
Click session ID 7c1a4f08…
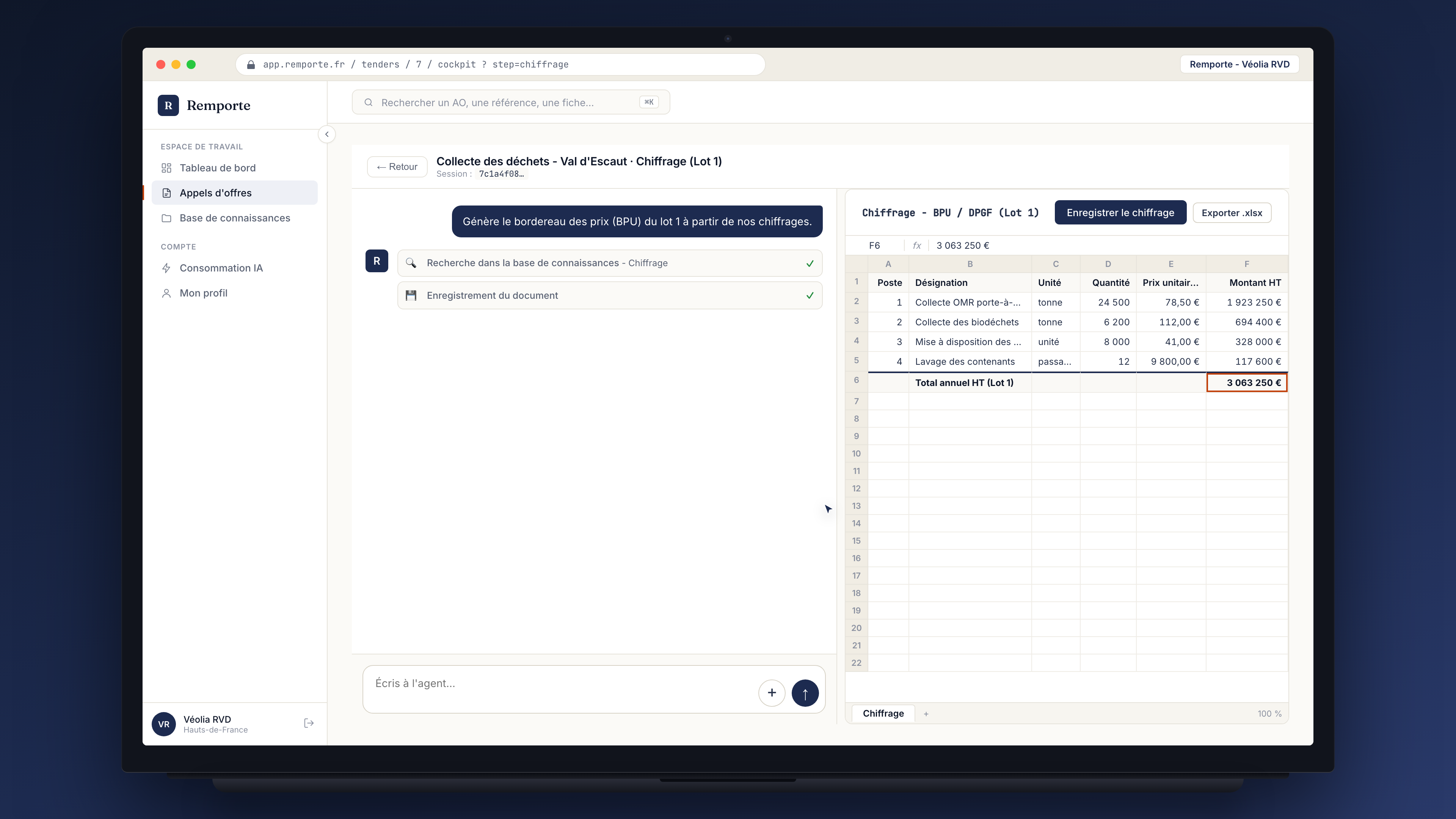click(x=501, y=174)
